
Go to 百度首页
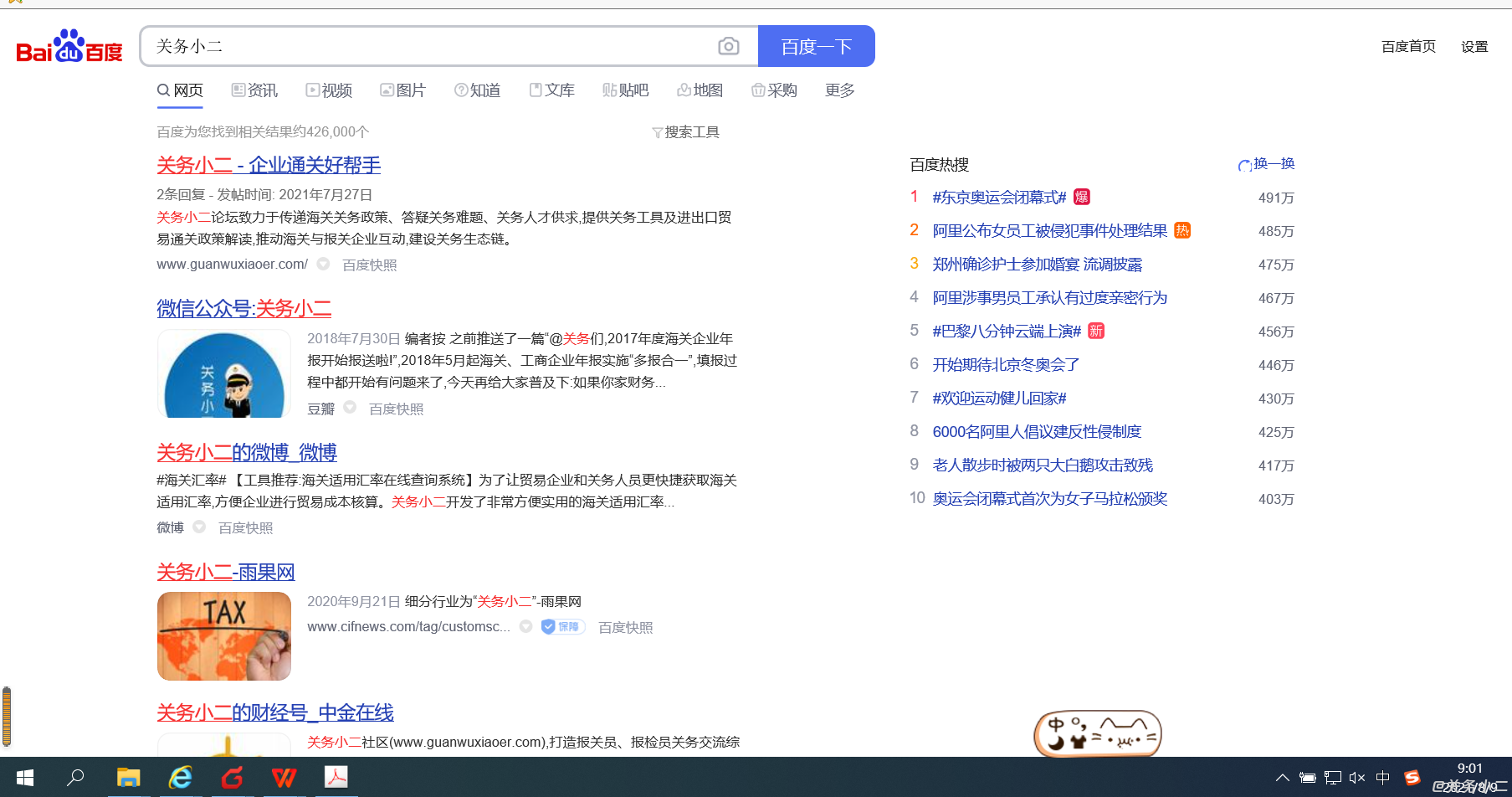tap(1408, 47)
